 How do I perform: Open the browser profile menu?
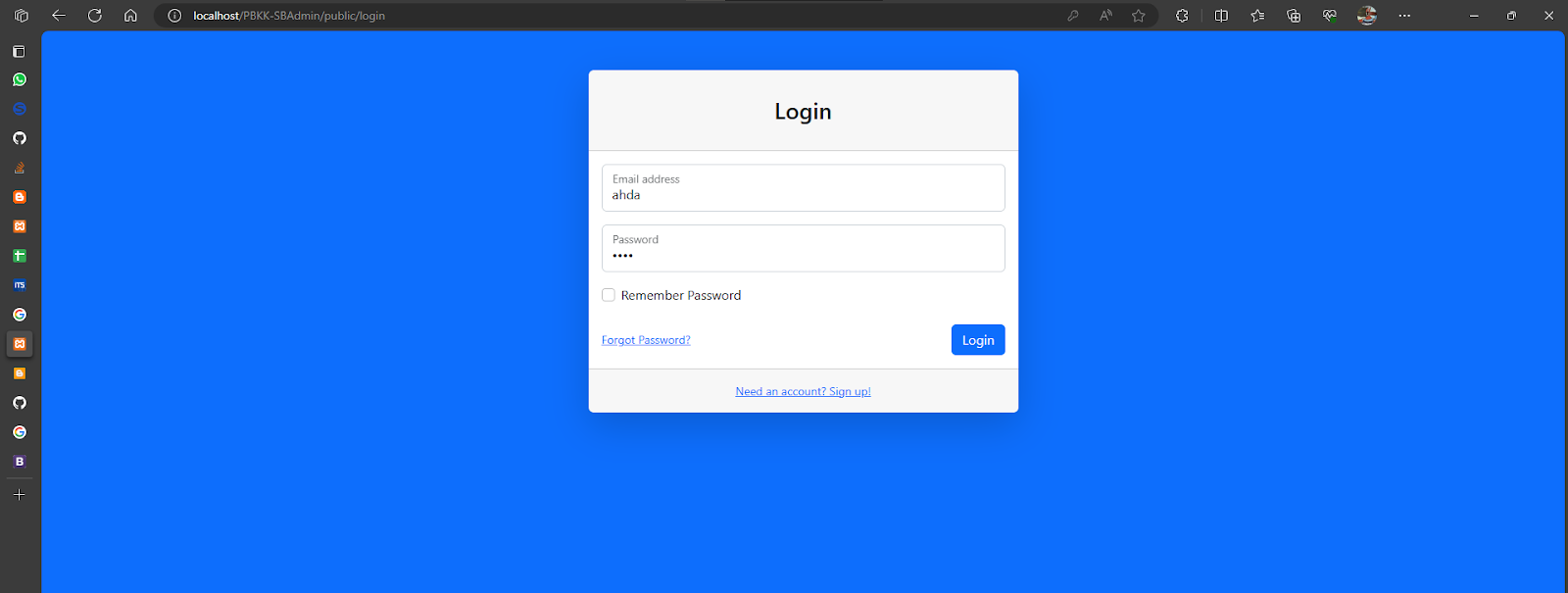[x=1367, y=16]
